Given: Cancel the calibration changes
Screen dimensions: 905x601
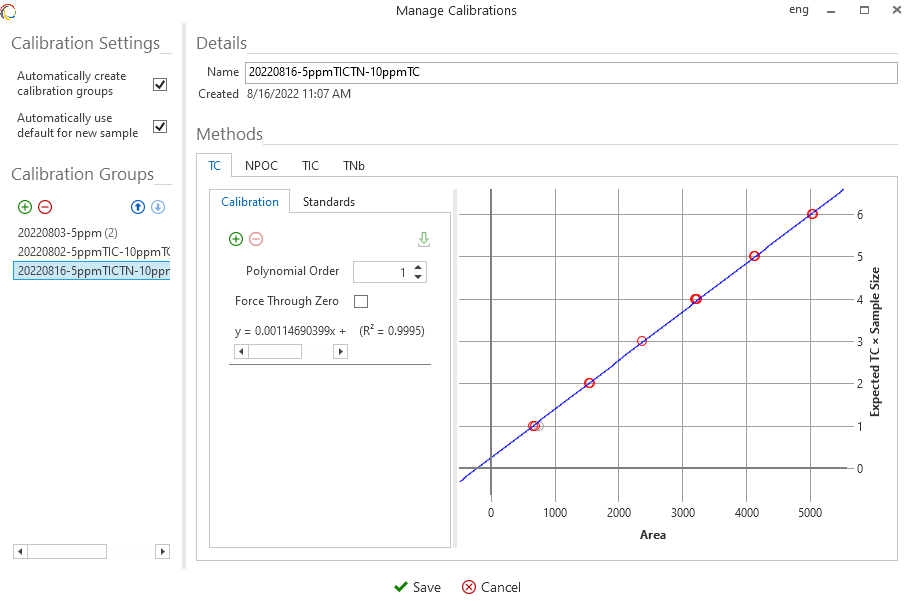Looking at the screenshot, I should [491, 587].
